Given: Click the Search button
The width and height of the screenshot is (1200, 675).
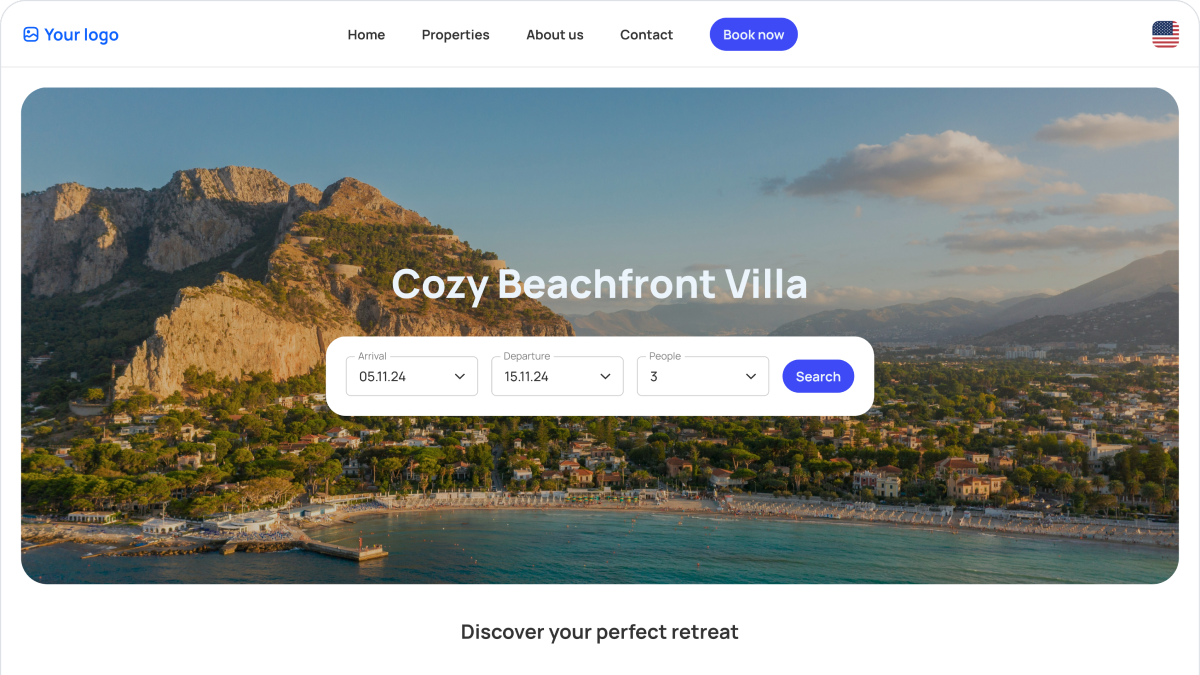Looking at the screenshot, I should [818, 376].
